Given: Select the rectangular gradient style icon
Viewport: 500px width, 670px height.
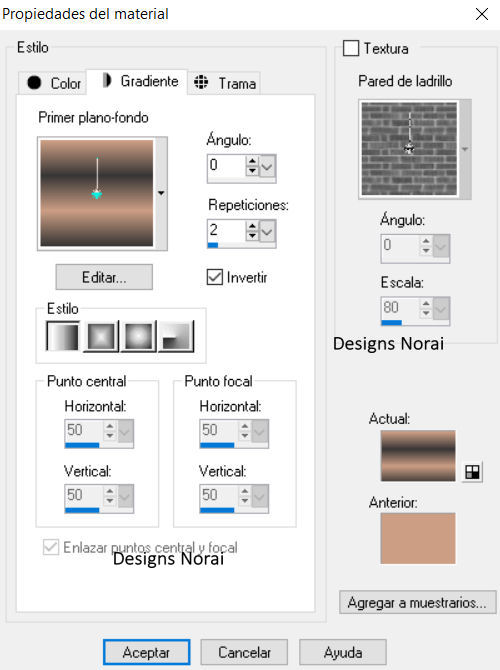Looking at the screenshot, I should [101, 336].
